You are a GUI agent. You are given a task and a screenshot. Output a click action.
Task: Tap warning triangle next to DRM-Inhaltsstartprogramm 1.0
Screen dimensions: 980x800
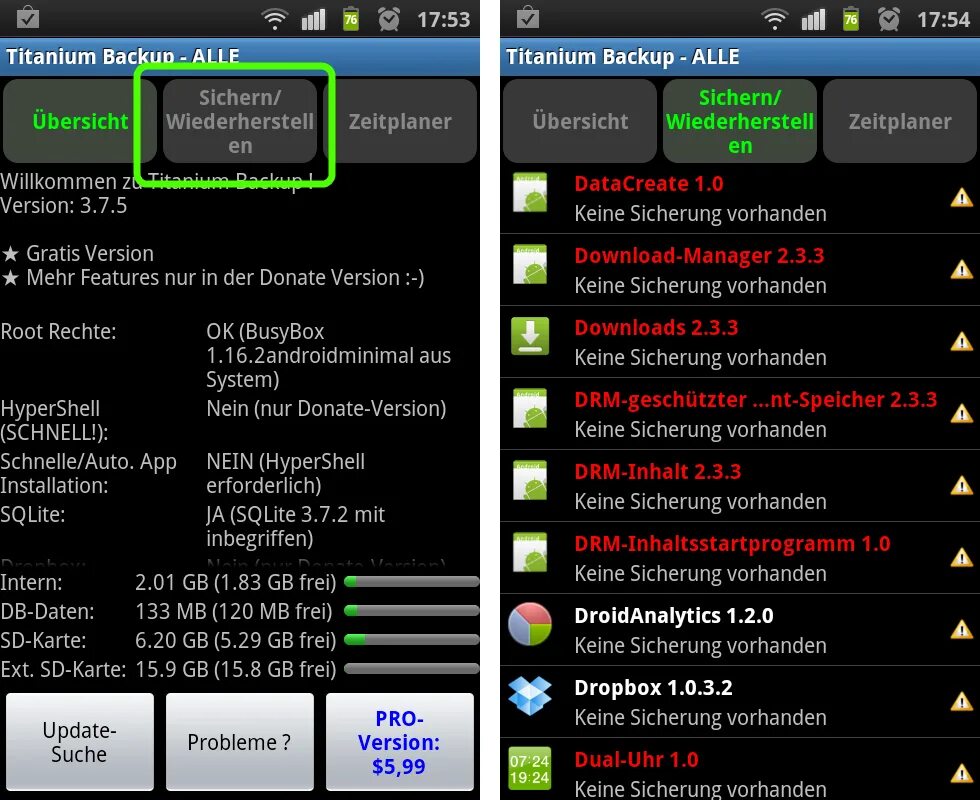[961, 558]
